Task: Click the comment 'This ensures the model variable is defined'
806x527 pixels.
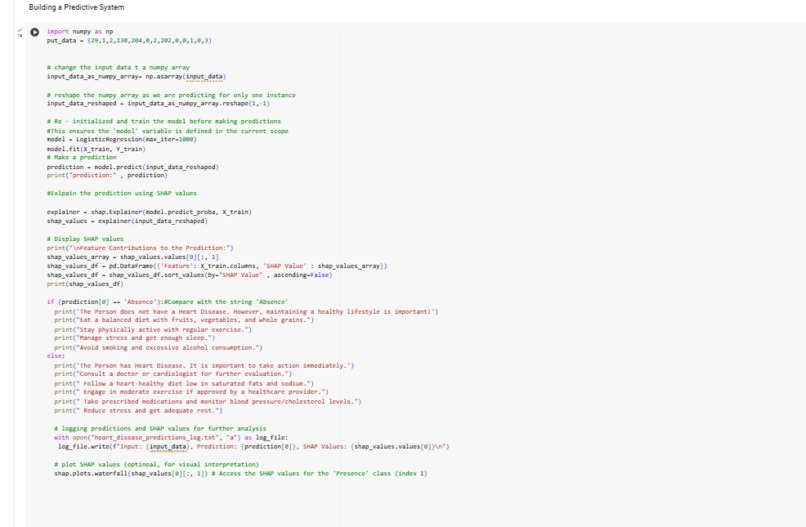Action: coord(168,131)
